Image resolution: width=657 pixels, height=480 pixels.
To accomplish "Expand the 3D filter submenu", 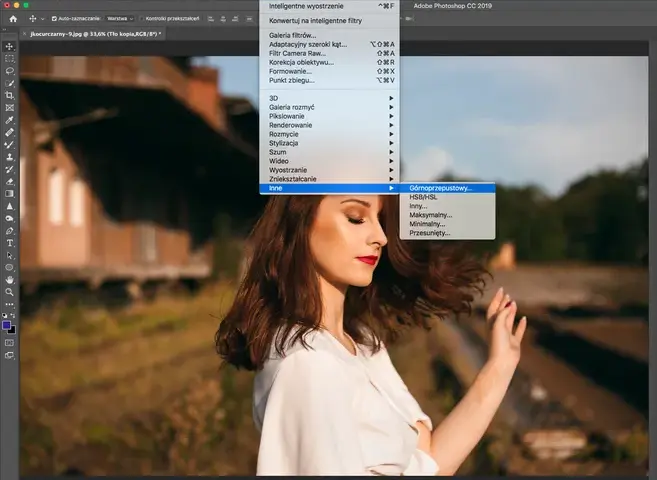I will point(329,98).
